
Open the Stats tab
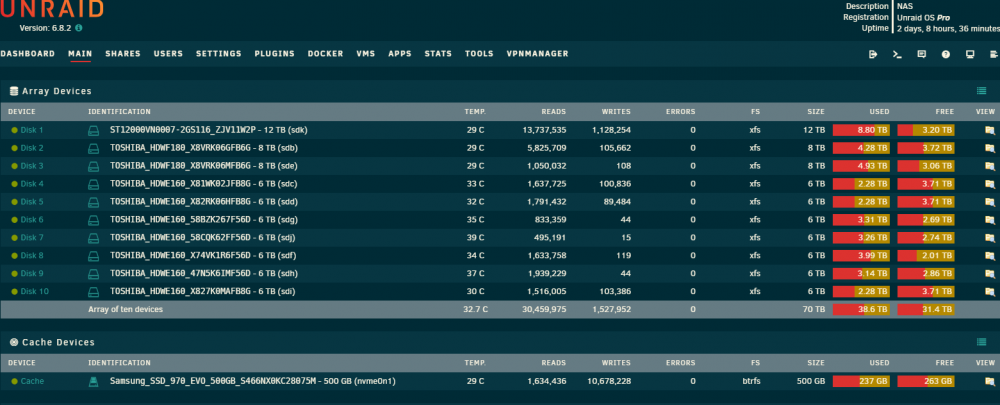438,54
